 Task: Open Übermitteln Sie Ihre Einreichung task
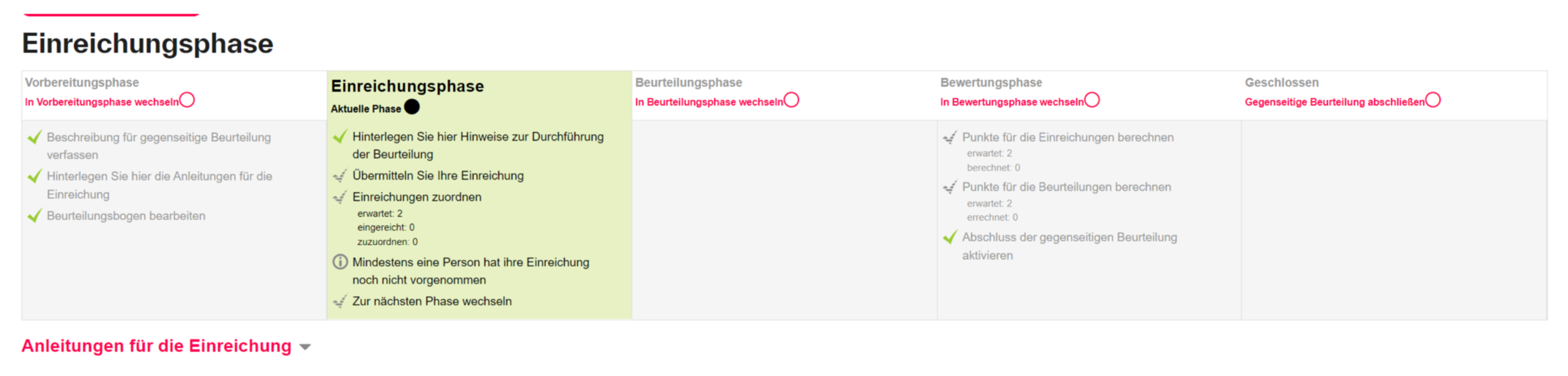437,176
